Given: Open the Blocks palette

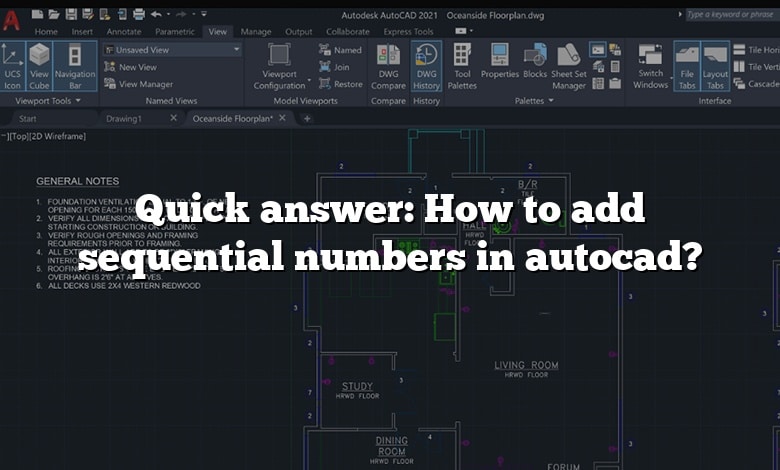Looking at the screenshot, I should (535, 61).
